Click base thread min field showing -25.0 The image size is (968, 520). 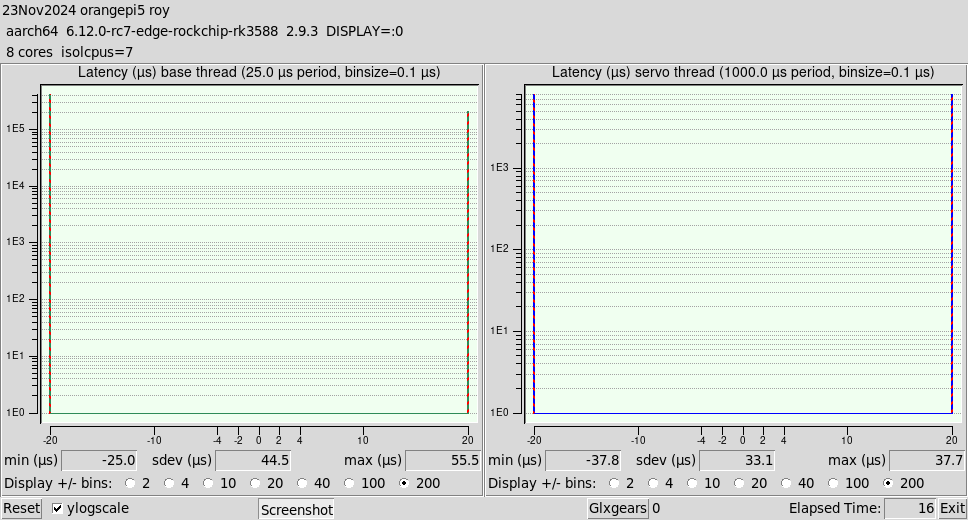click(x=99, y=461)
